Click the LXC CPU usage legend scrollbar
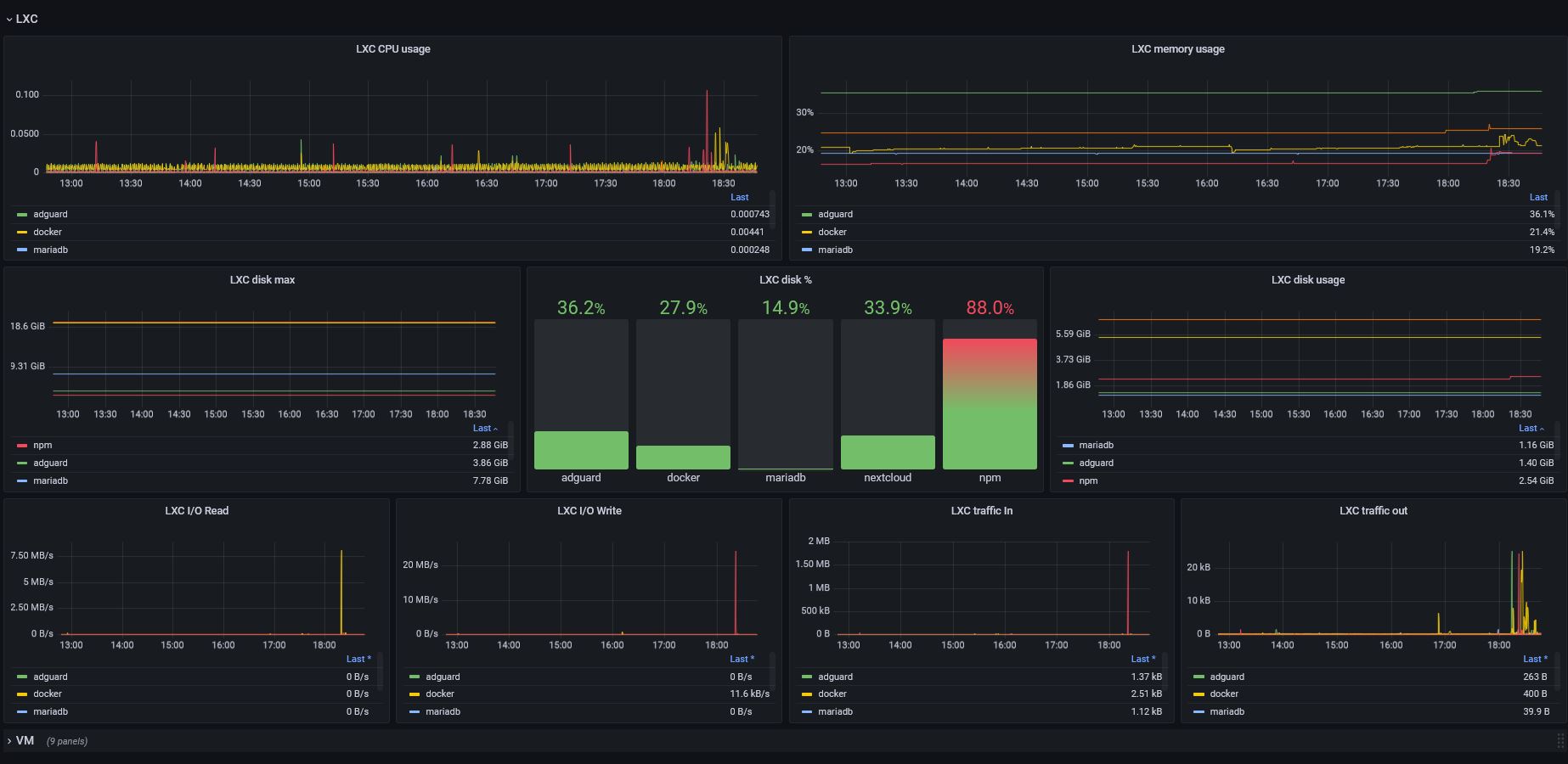Screen dimensions: 1568x764 coord(772,210)
